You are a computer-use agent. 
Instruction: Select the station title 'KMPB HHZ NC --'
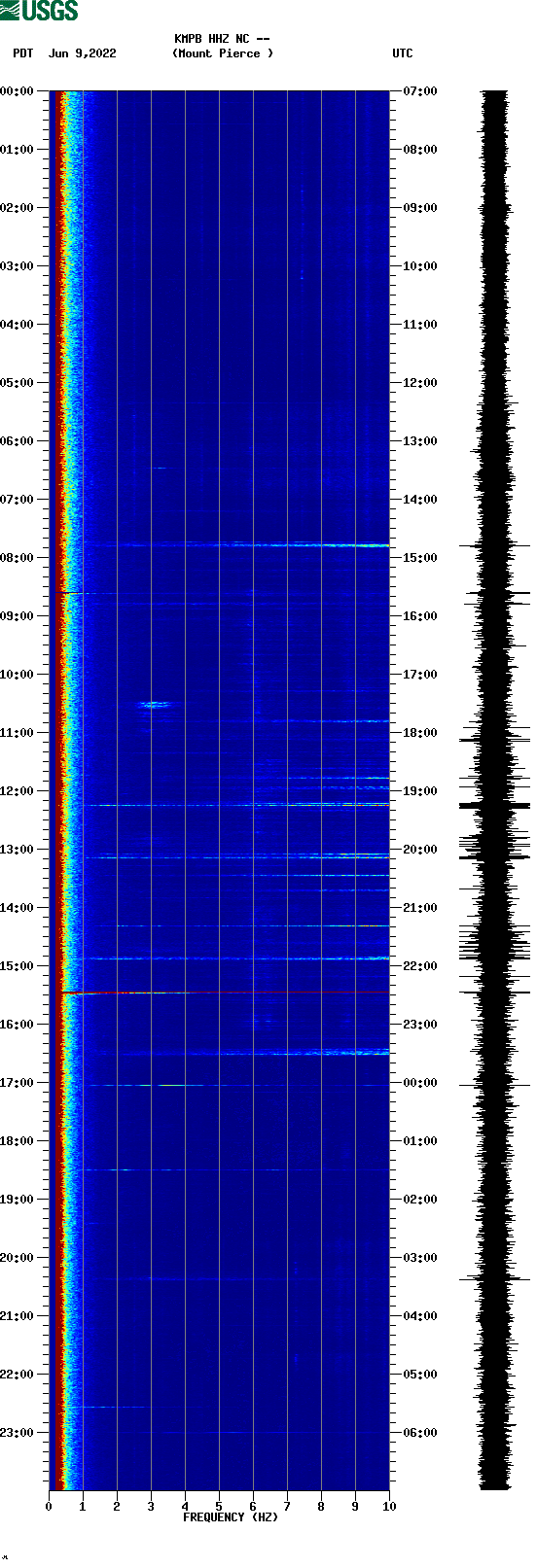(x=222, y=39)
